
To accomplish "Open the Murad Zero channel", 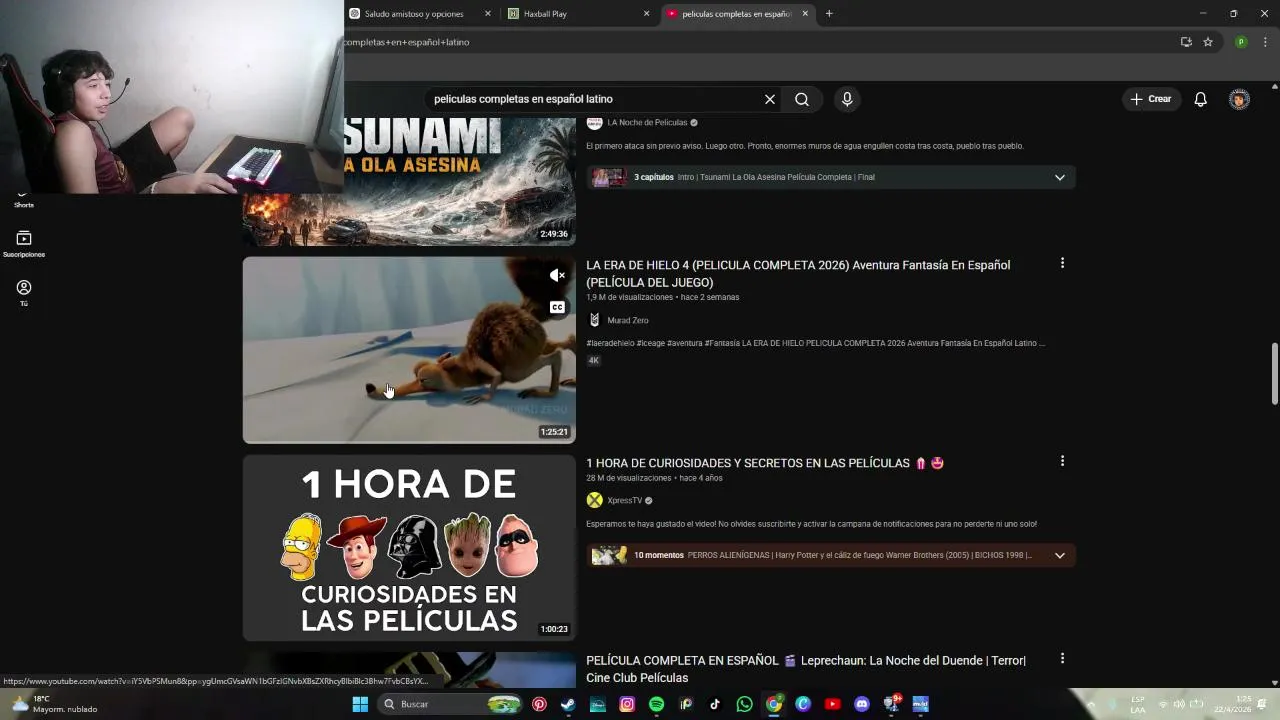I will pyautogui.click(x=628, y=320).
